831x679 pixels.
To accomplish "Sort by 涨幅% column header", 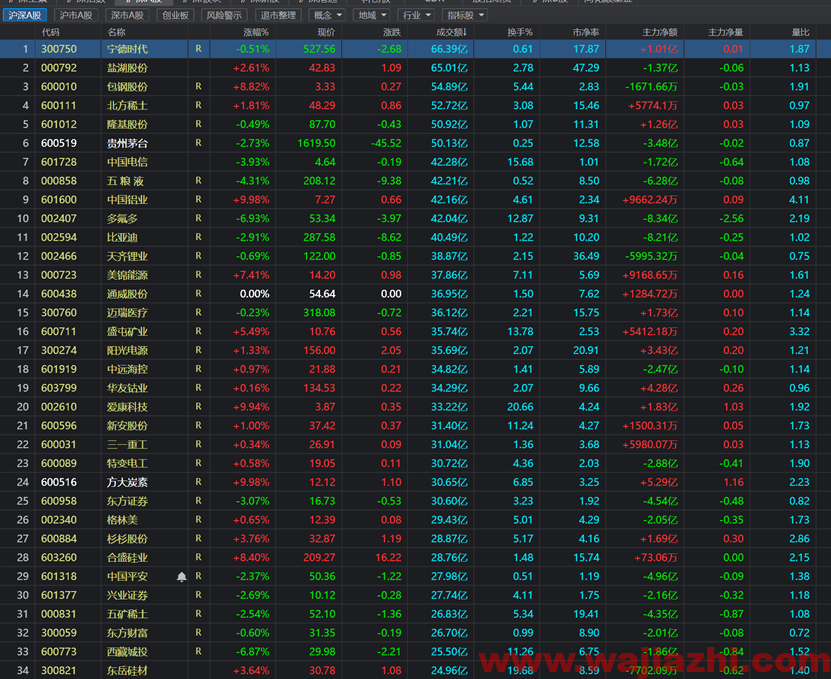I will pyautogui.click(x=256, y=32).
